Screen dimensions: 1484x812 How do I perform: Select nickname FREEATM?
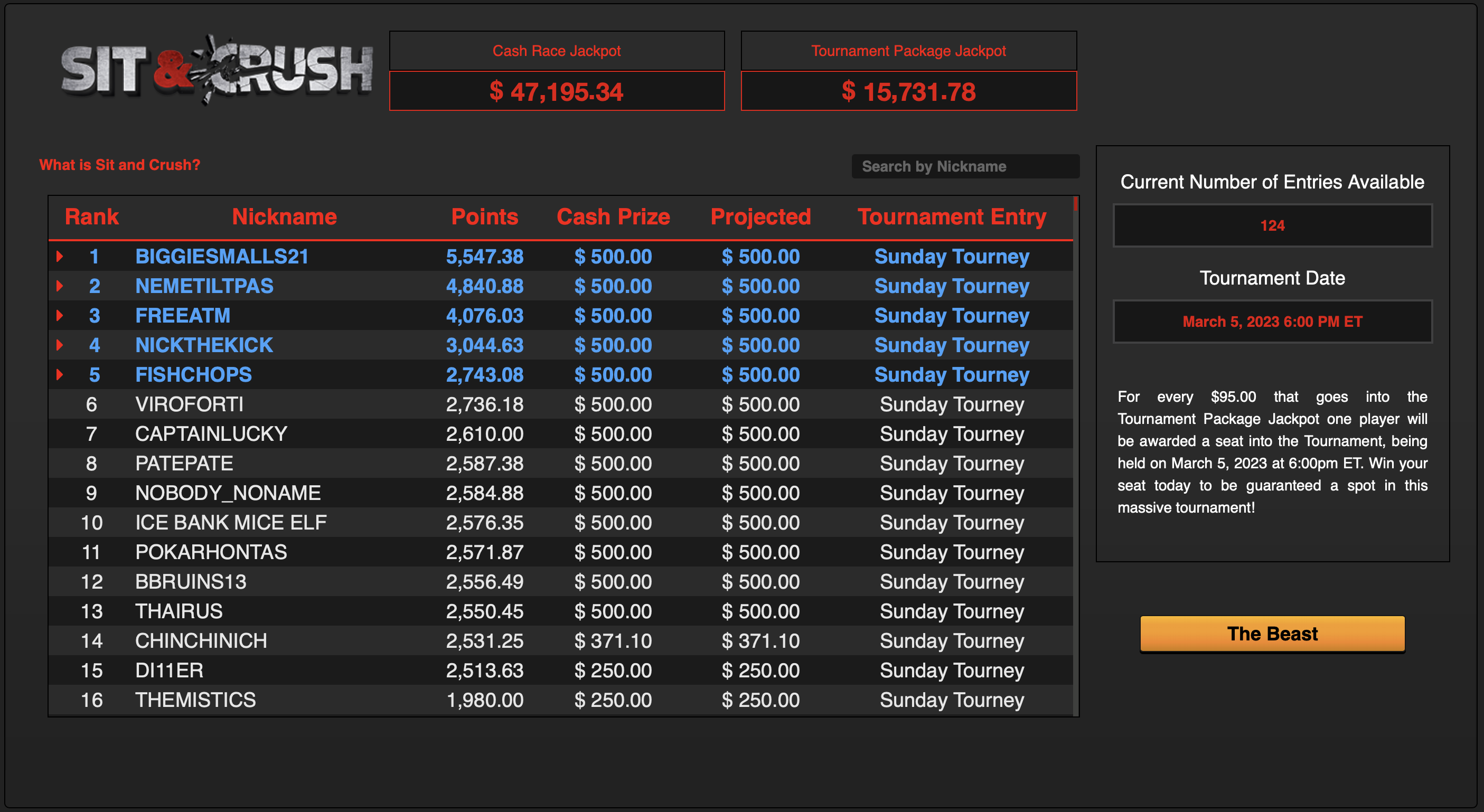[x=183, y=316]
